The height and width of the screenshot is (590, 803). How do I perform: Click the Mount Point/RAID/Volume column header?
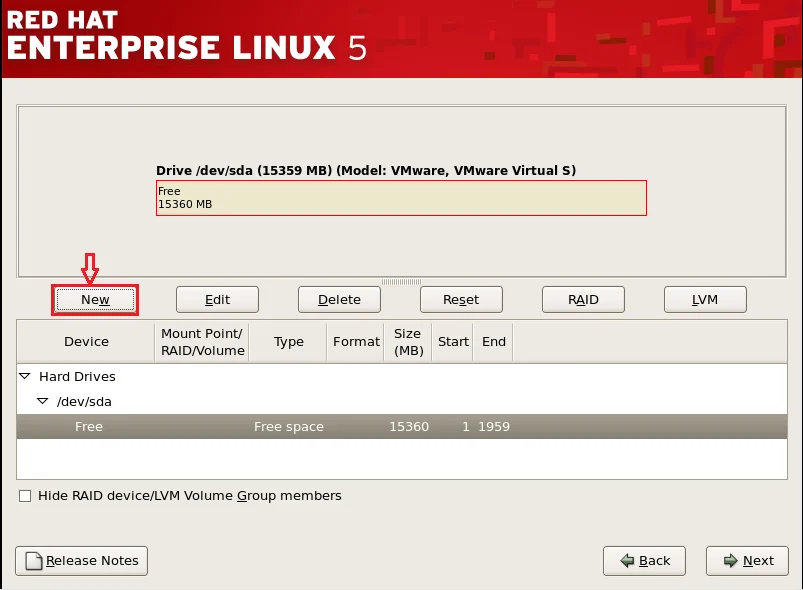[202, 342]
